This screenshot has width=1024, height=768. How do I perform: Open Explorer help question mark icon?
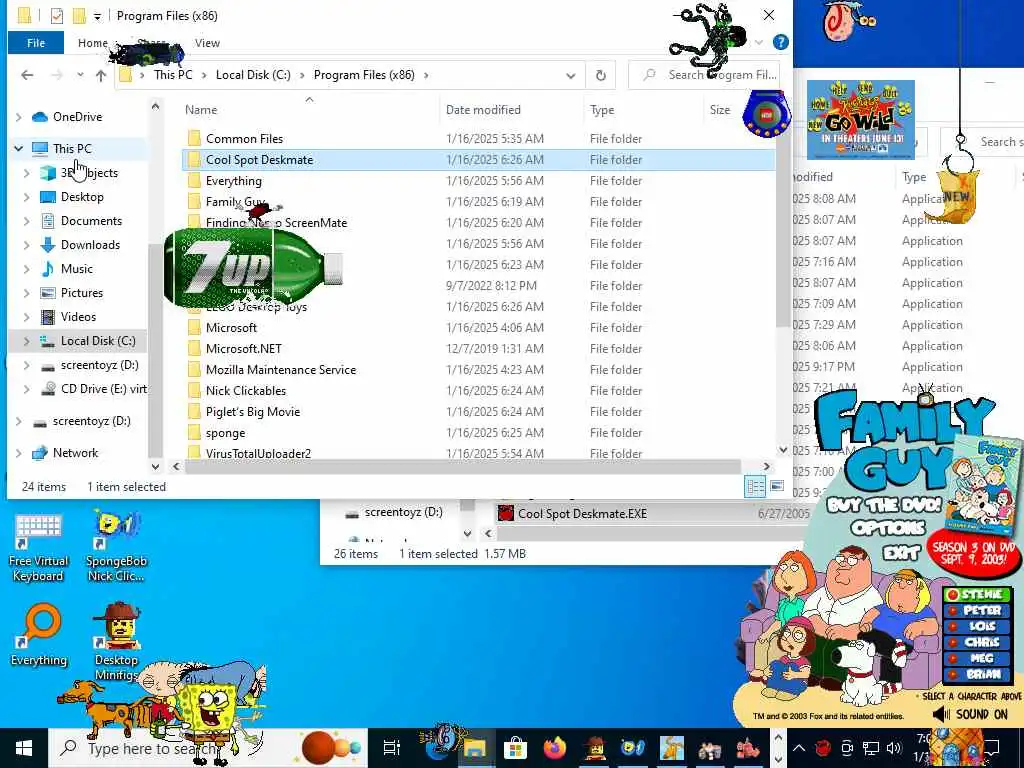(x=780, y=42)
